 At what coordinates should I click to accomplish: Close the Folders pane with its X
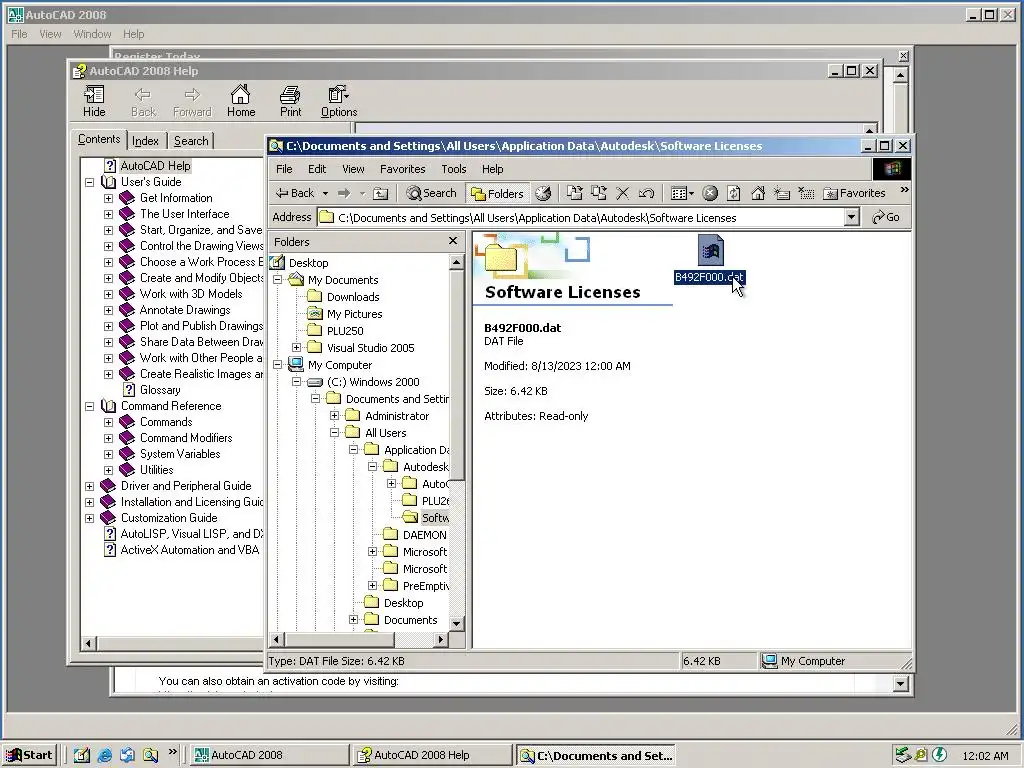tap(453, 242)
